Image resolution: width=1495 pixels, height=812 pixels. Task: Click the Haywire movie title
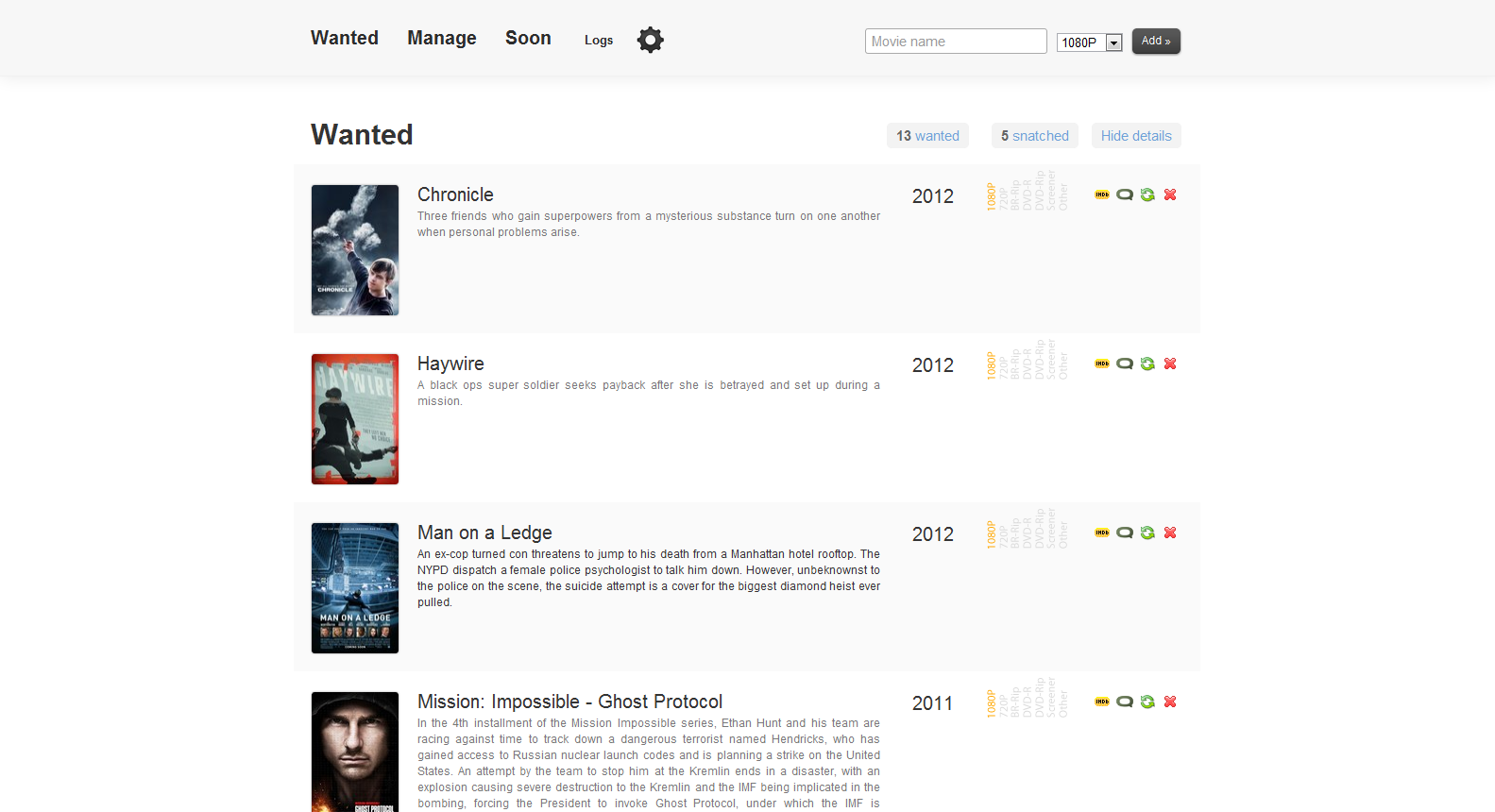pyautogui.click(x=450, y=364)
